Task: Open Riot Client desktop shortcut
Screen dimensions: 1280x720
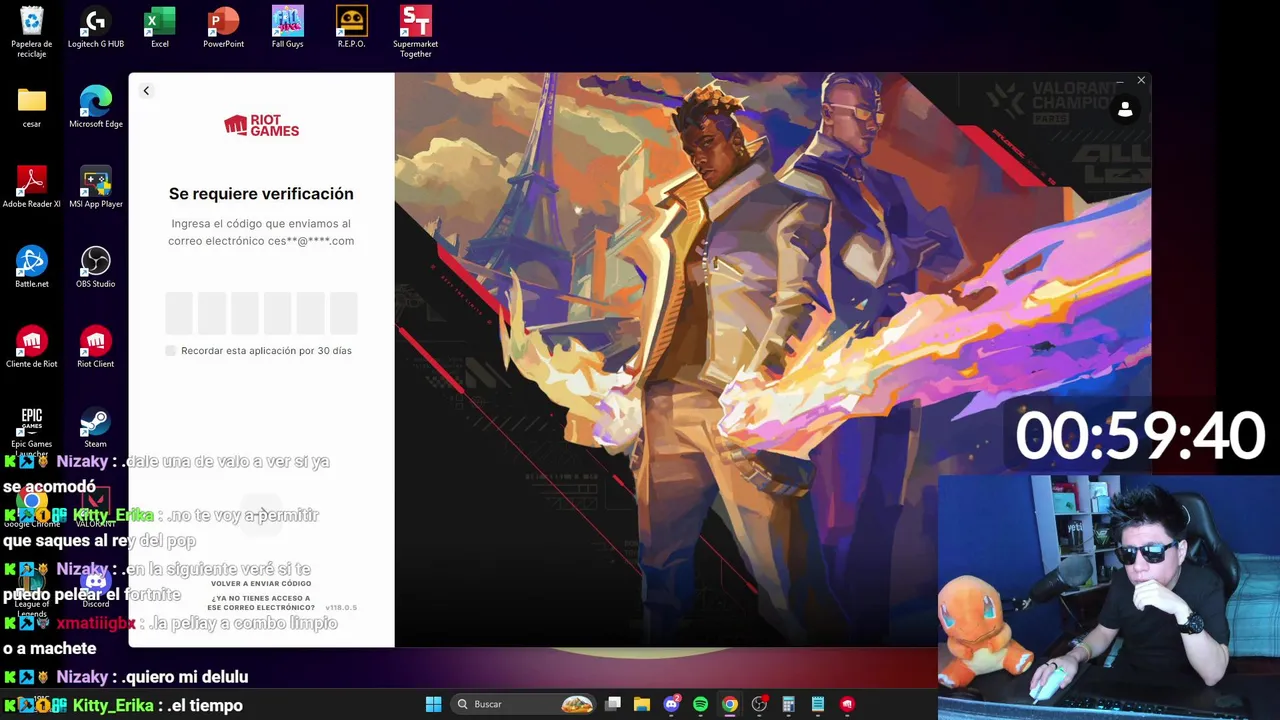Action: pos(96,348)
